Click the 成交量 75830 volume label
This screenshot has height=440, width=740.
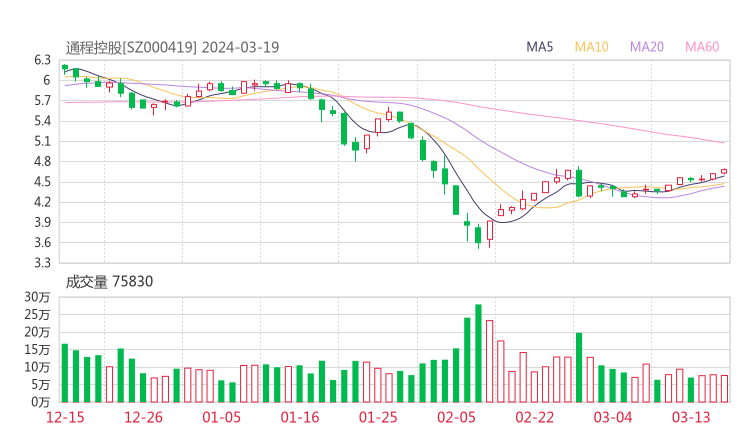click(x=109, y=281)
